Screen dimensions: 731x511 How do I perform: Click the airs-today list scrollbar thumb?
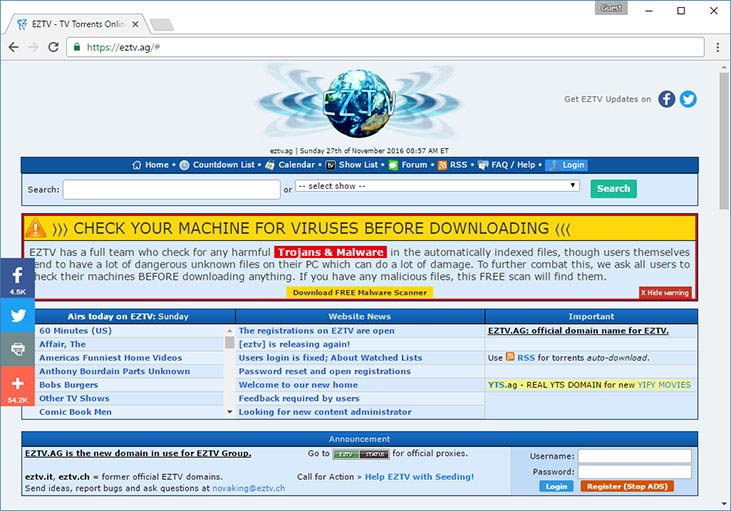[x=229, y=343]
